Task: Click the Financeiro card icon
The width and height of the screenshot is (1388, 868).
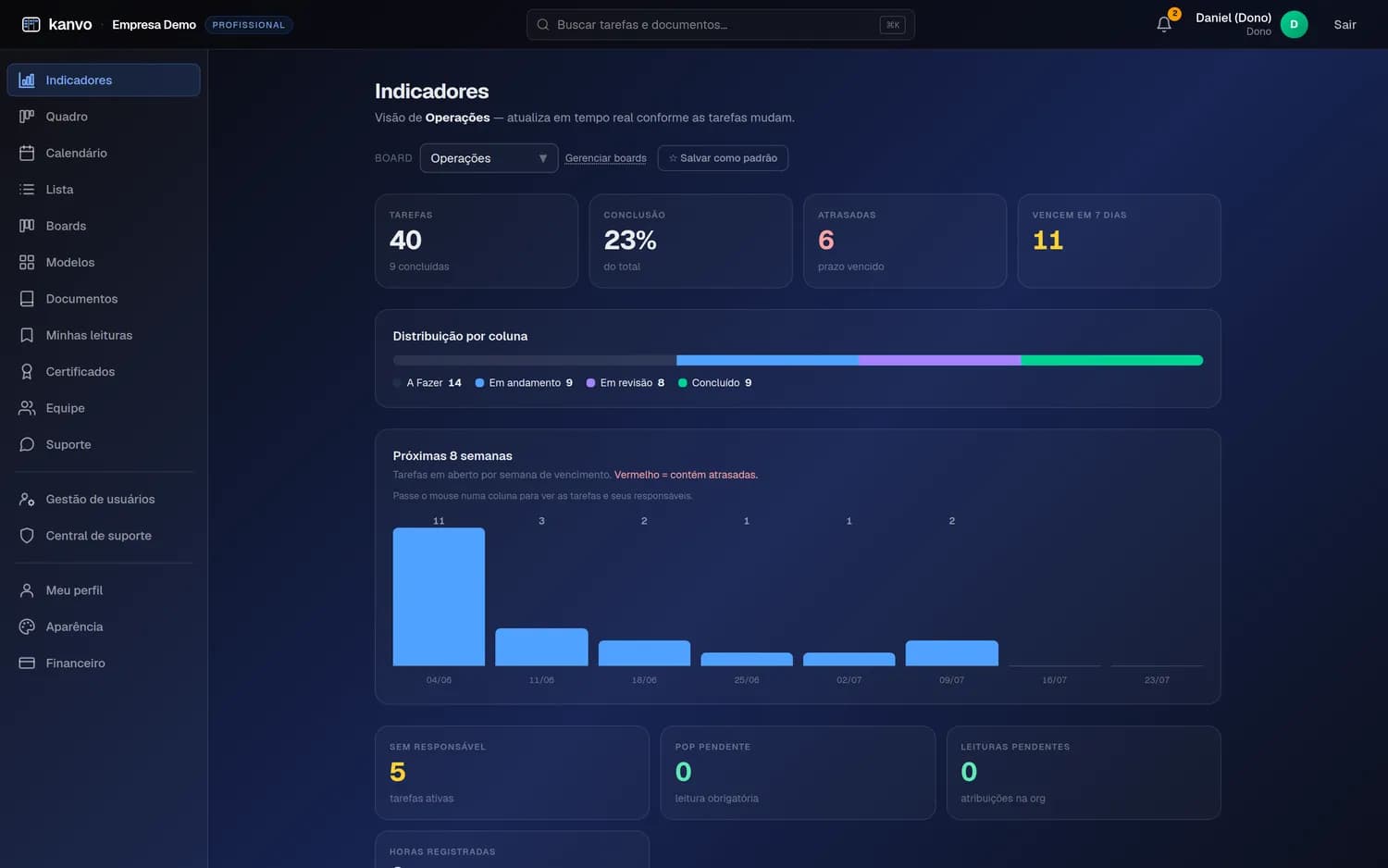Action: click(27, 663)
